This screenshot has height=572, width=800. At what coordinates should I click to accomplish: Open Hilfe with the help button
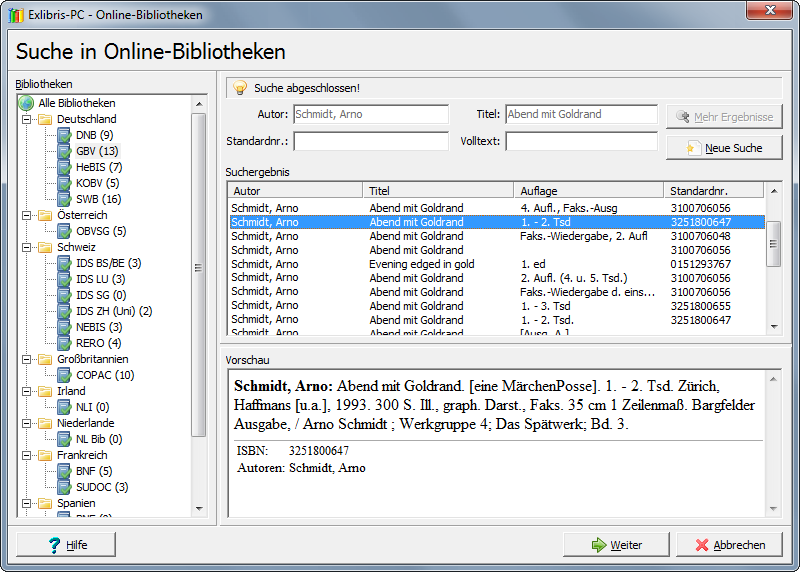(x=67, y=545)
